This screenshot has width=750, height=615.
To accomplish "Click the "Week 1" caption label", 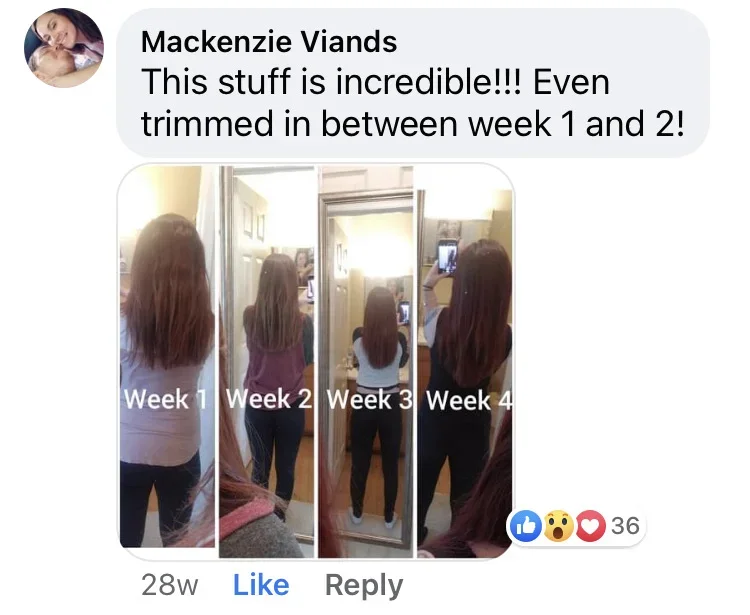I will (x=165, y=399).
